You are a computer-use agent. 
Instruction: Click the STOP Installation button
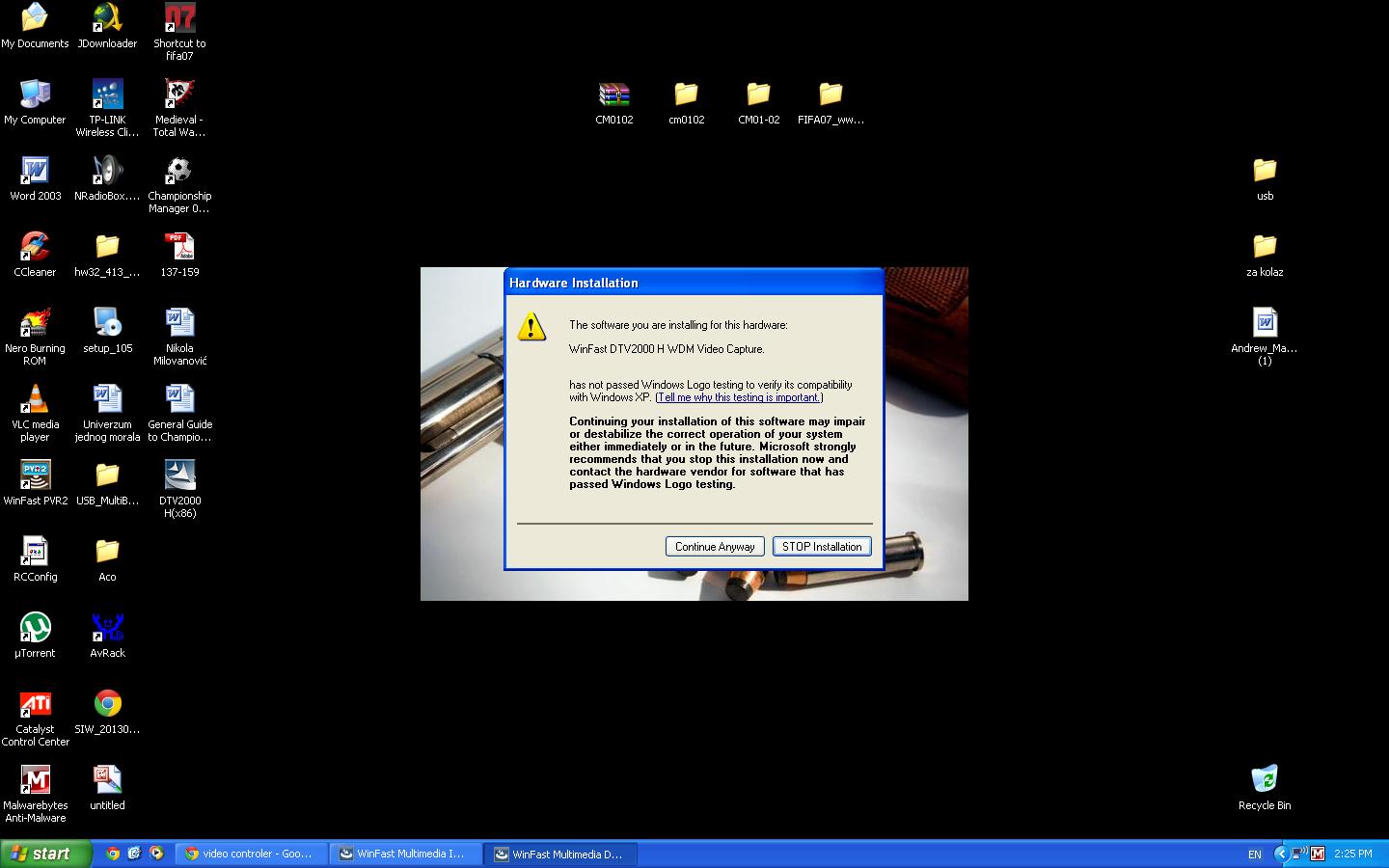point(822,546)
